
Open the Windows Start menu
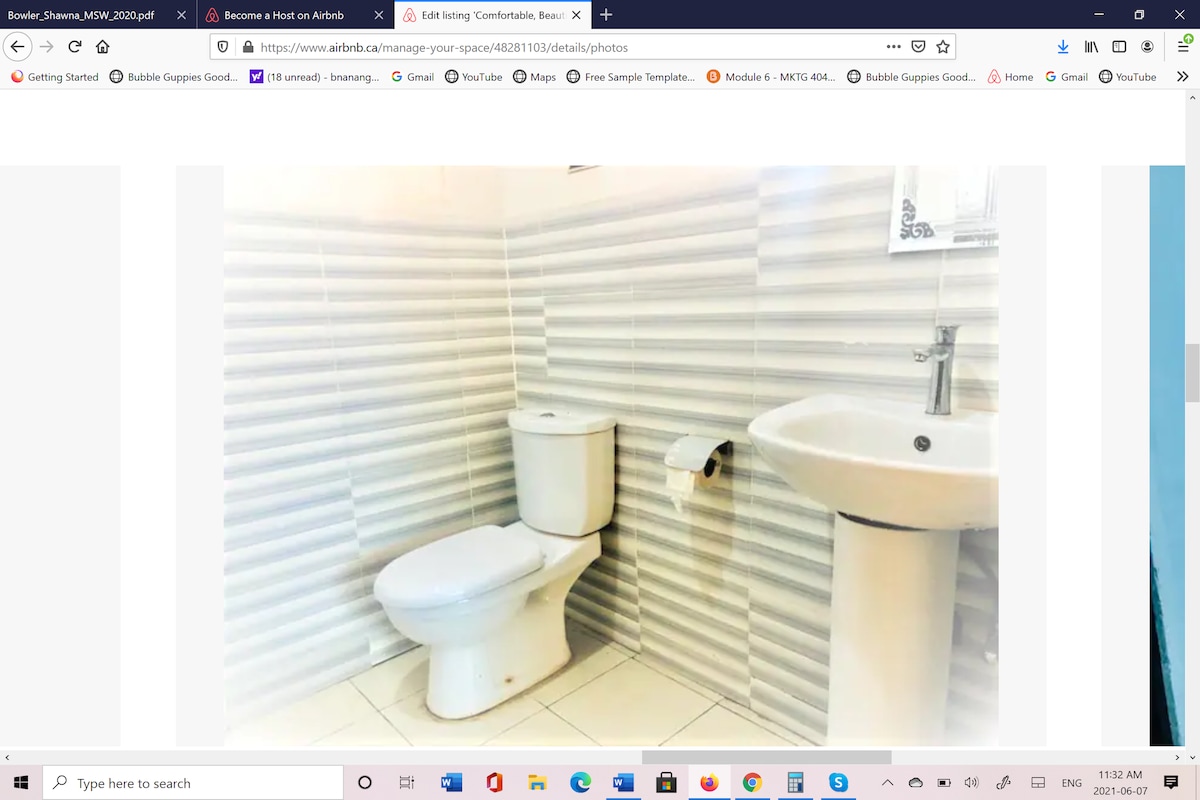(21, 783)
